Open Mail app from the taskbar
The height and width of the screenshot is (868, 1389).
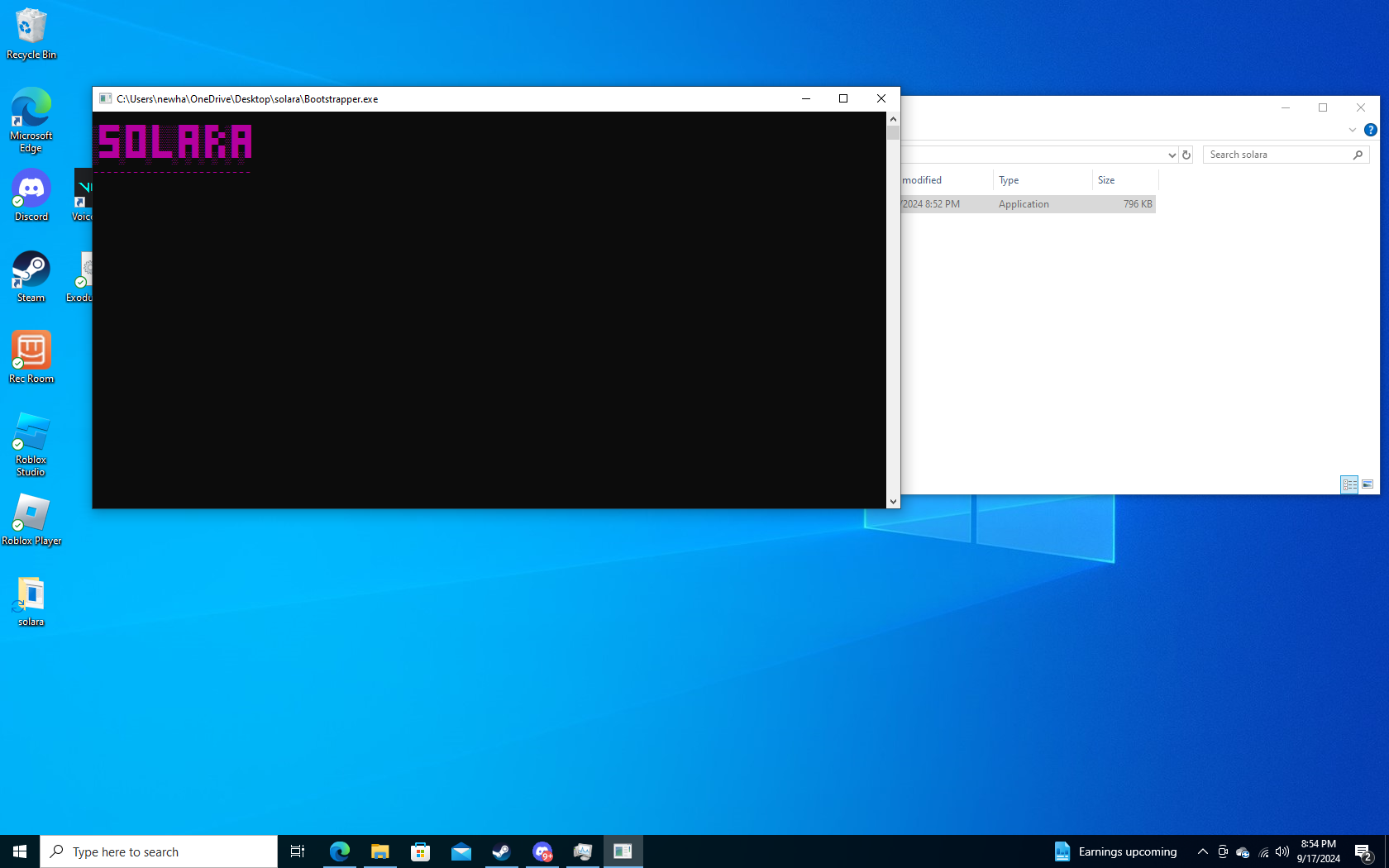pos(461,851)
